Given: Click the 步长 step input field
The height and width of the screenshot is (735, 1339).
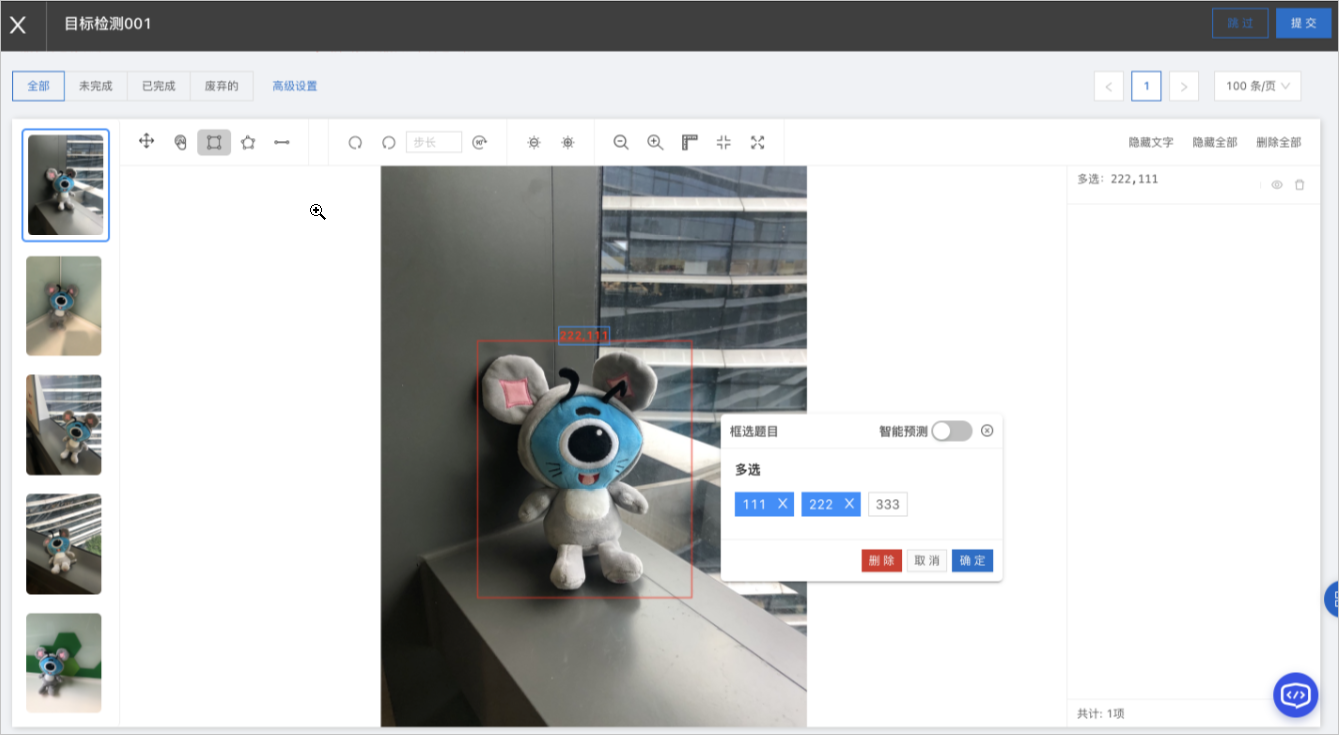Looking at the screenshot, I should point(434,142).
